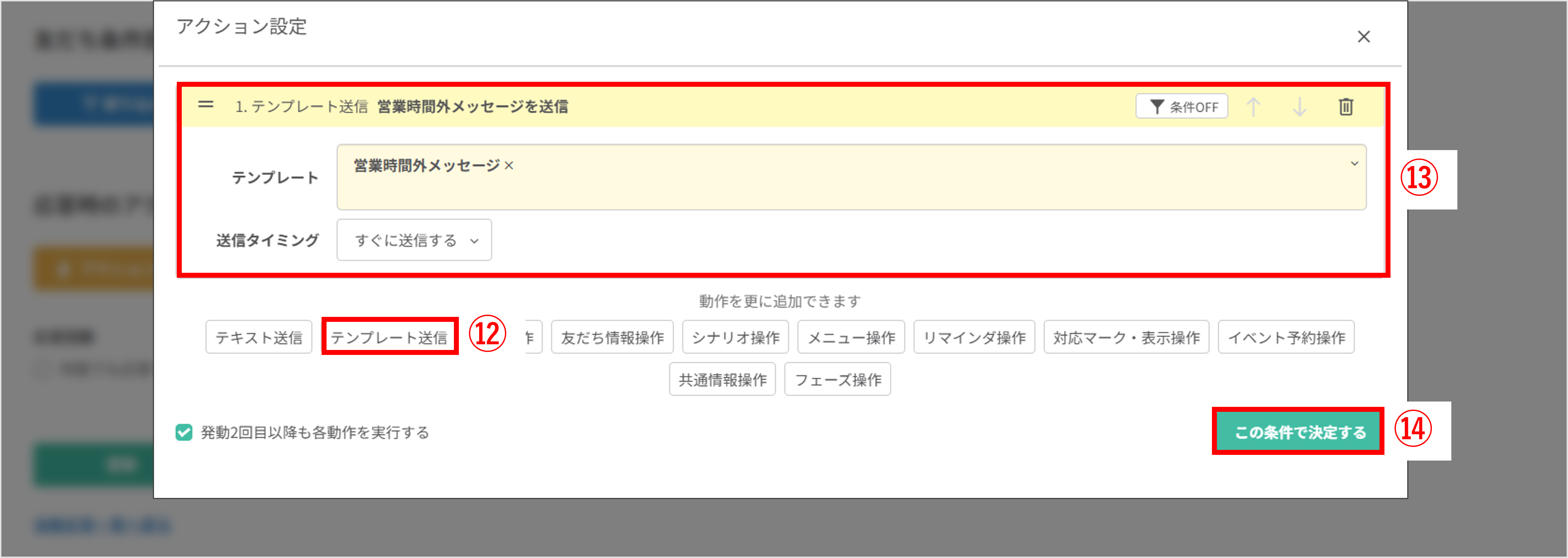This screenshot has height=558, width=1568.
Task: Uncheck 発動2回目以降も各動作を実行する checkbox
Action: [184, 432]
